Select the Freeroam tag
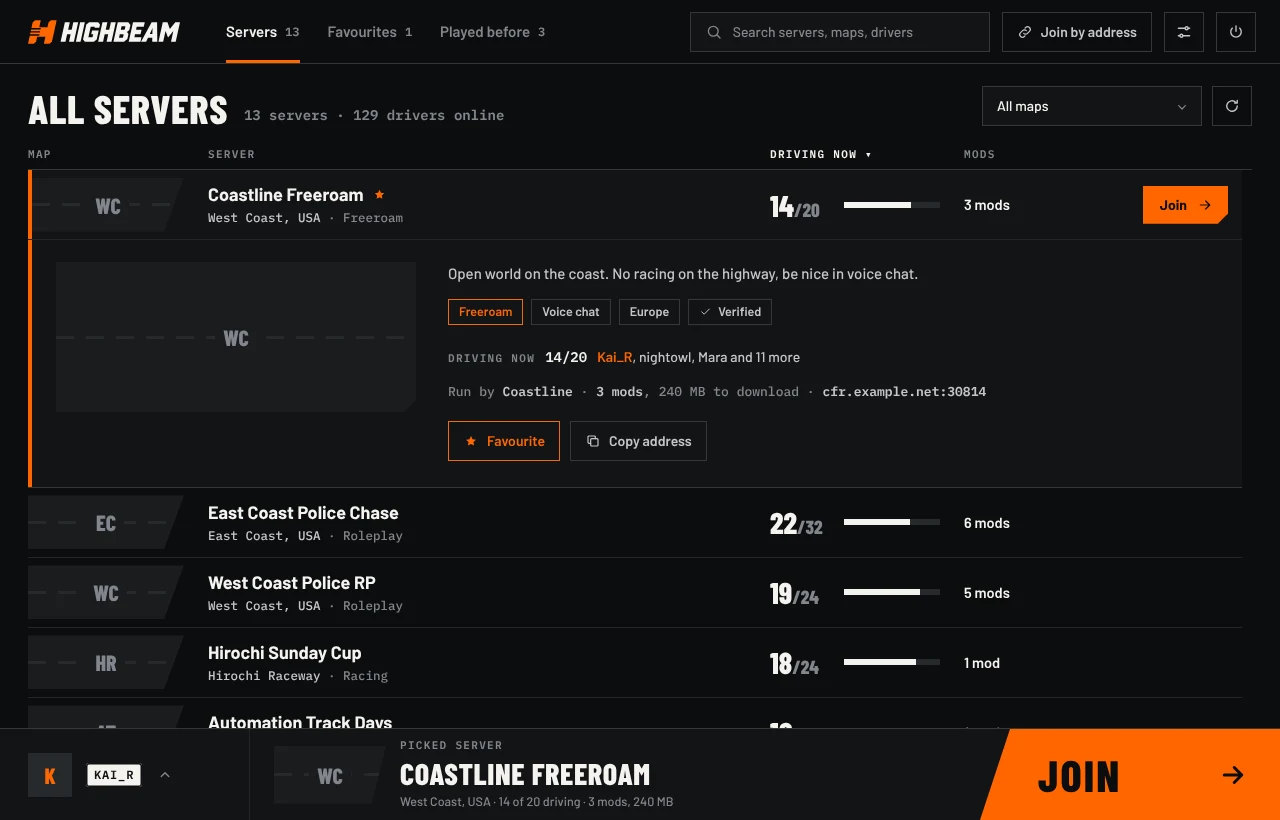 (485, 312)
